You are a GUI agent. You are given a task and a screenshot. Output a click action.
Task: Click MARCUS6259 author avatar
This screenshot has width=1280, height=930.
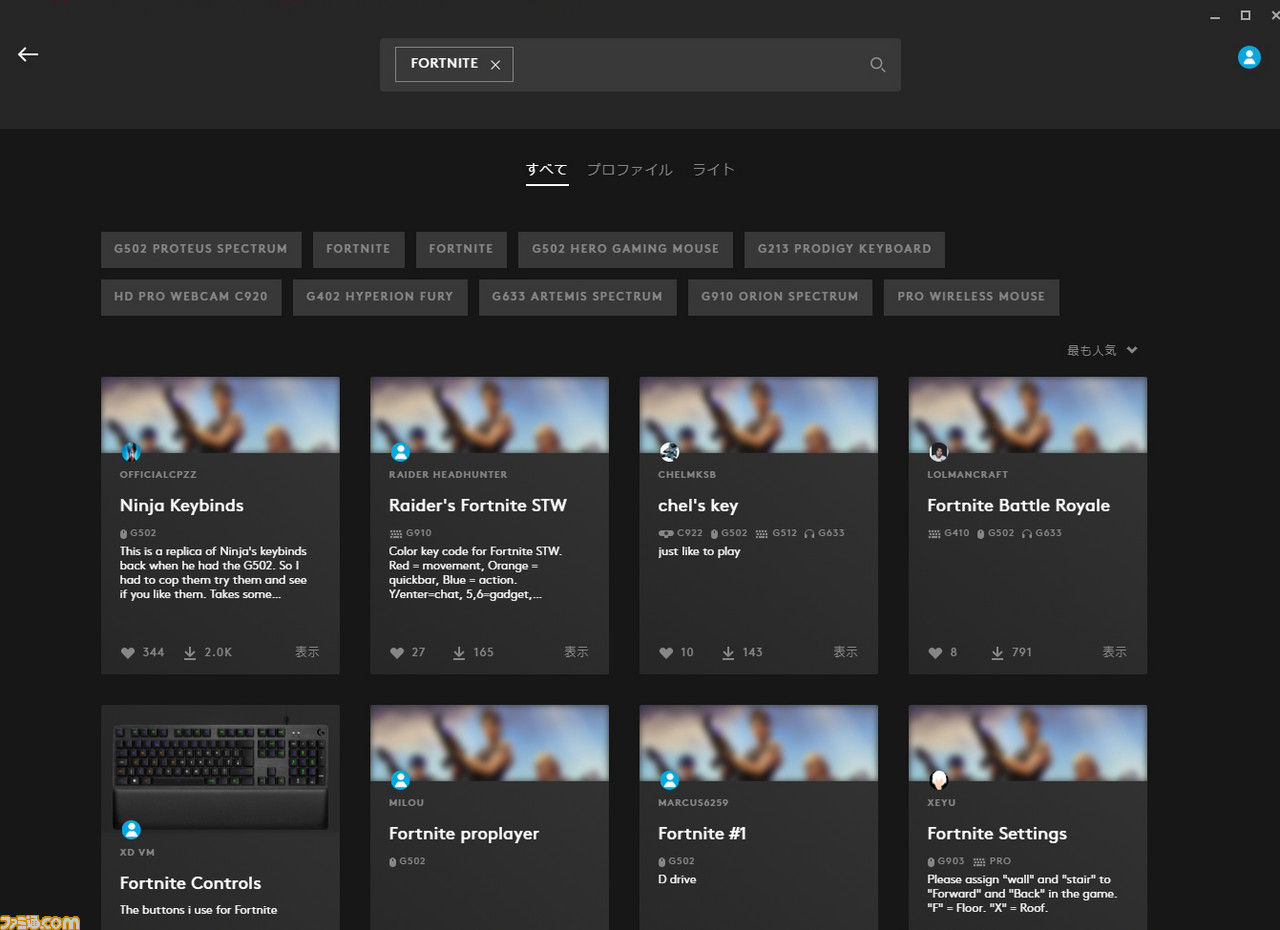(x=669, y=780)
